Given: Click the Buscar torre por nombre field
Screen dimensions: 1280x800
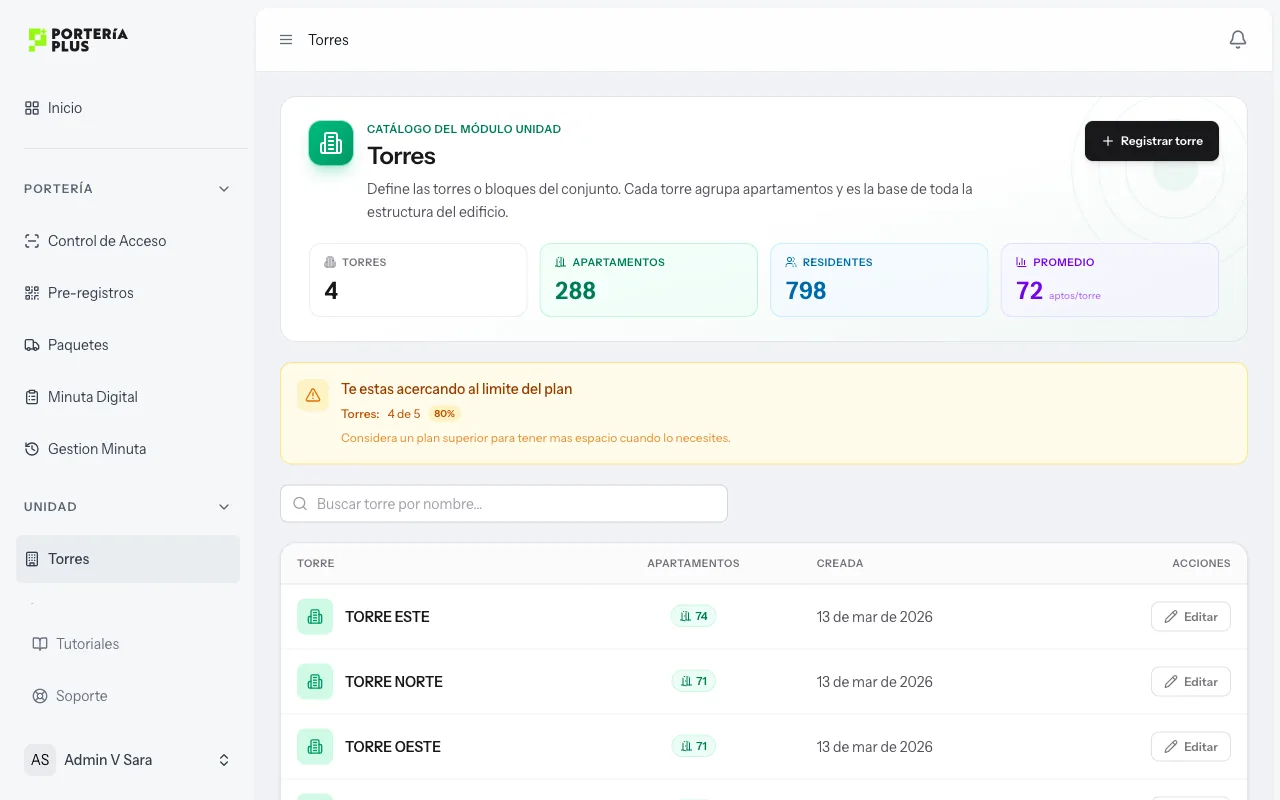Looking at the screenshot, I should (x=504, y=504).
